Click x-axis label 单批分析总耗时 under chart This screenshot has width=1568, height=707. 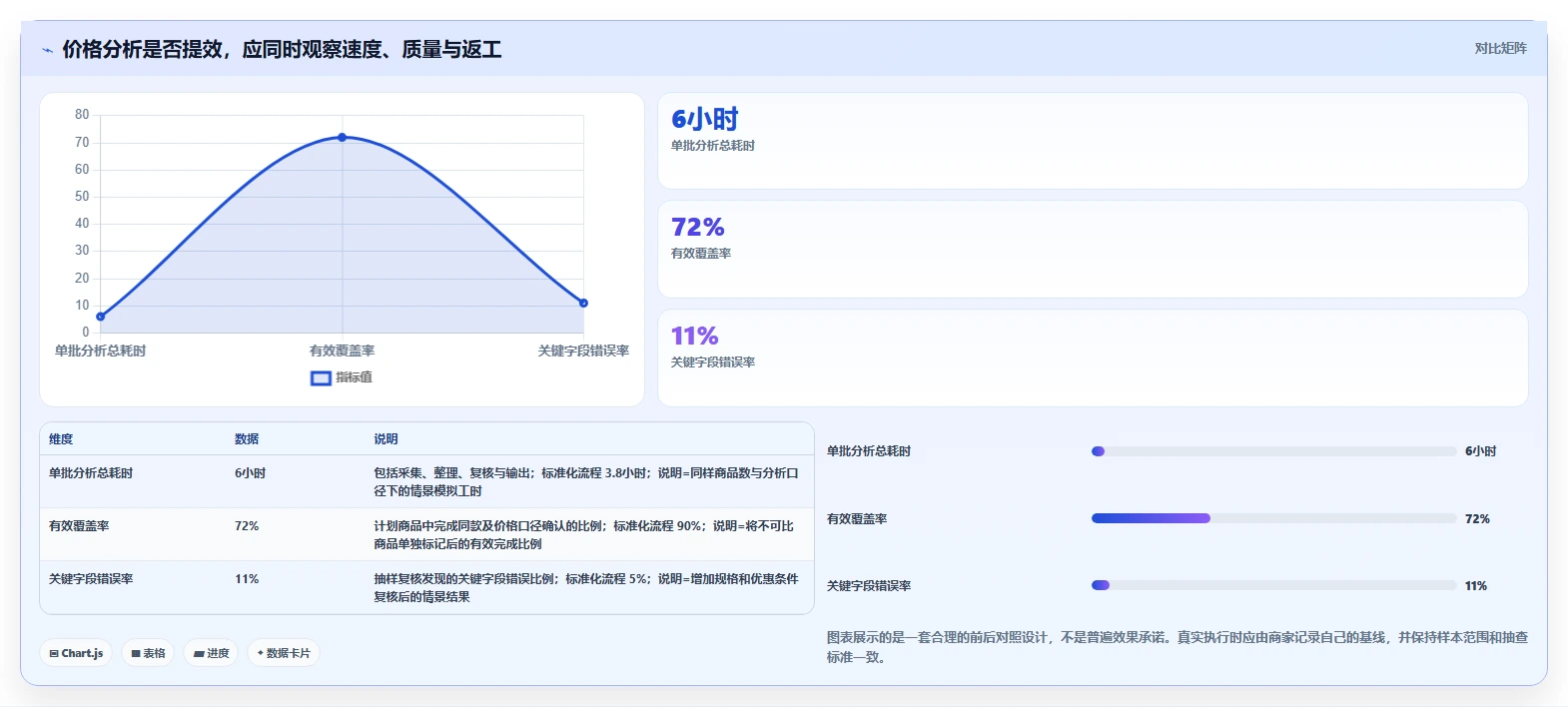pos(100,352)
